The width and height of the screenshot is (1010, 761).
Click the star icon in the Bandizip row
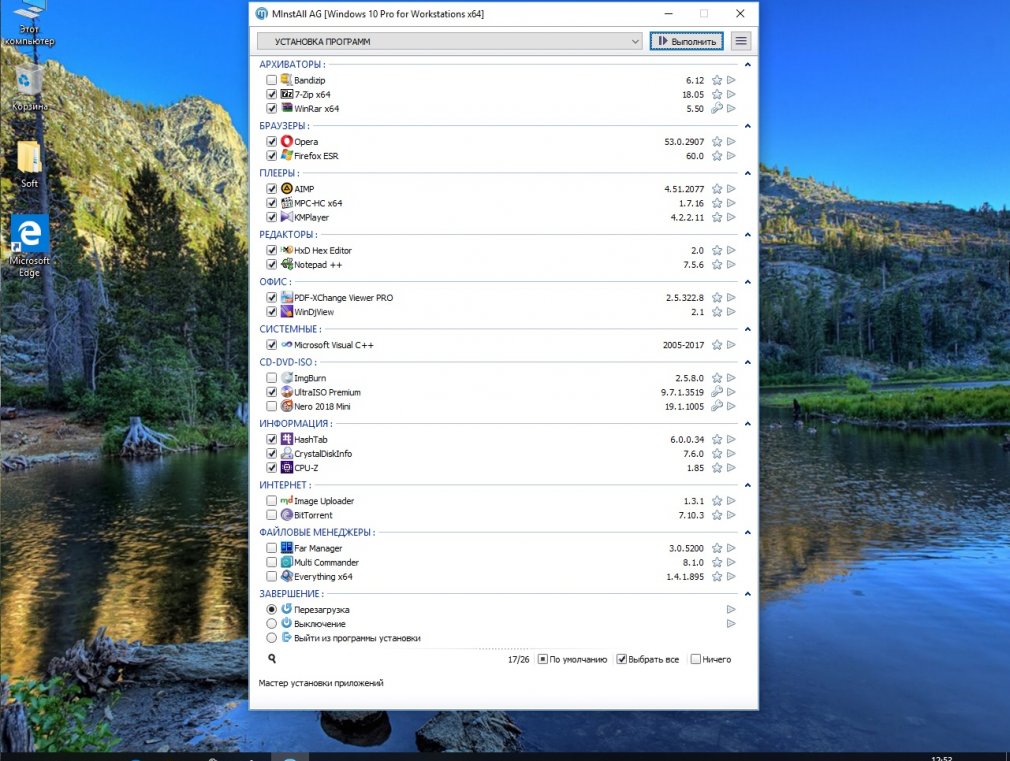717,81
